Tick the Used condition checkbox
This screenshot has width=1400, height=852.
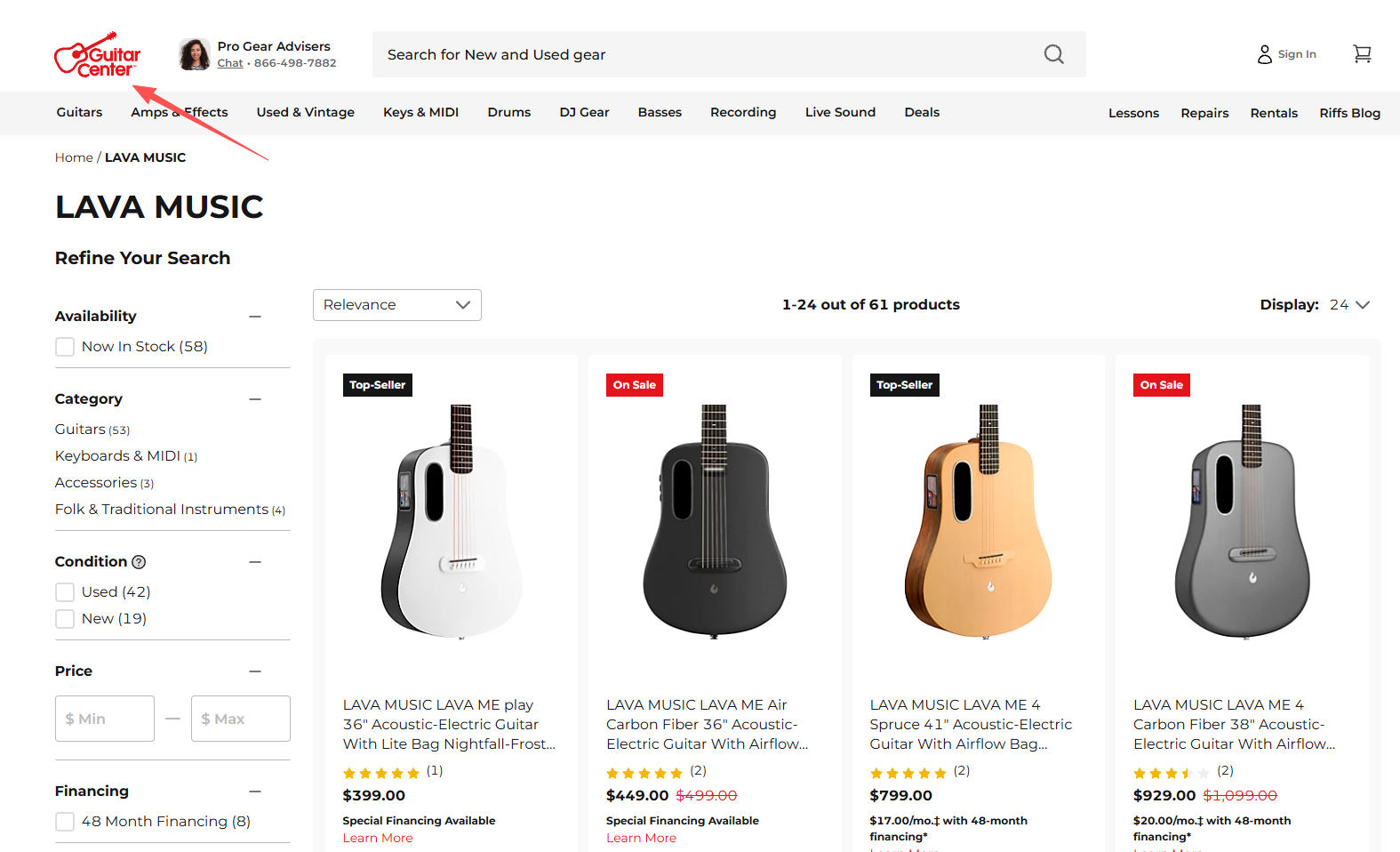pos(65,592)
